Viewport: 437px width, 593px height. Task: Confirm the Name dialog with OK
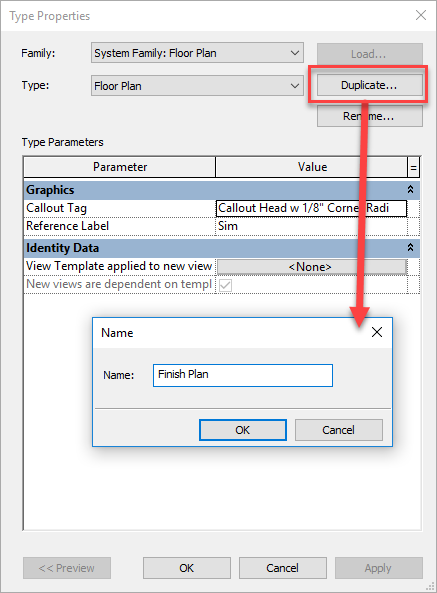click(x=243, y=430)
